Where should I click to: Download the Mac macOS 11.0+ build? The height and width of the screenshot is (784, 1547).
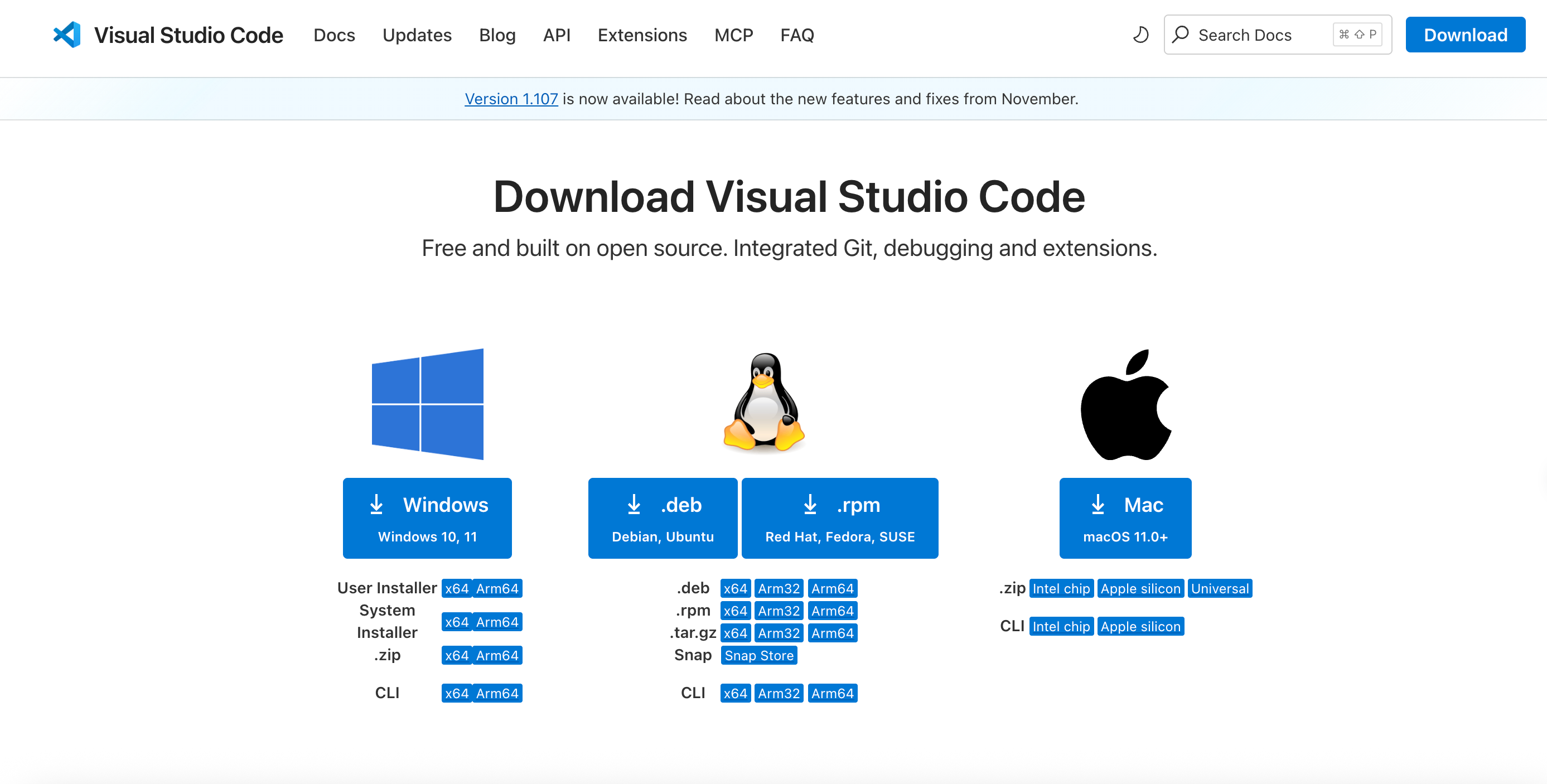[1125, 518]
